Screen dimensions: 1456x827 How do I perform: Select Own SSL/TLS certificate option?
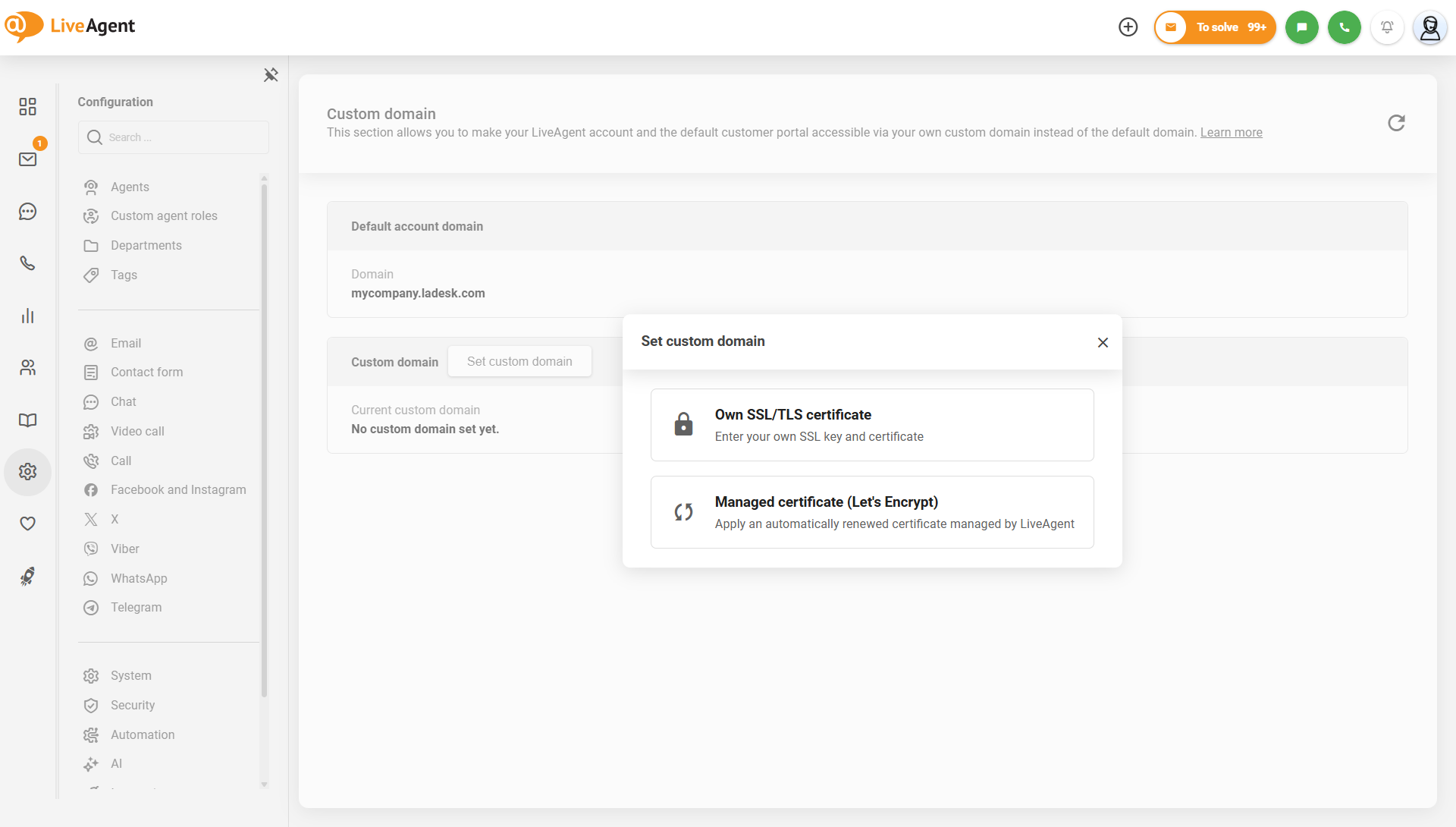coord(872,425)
